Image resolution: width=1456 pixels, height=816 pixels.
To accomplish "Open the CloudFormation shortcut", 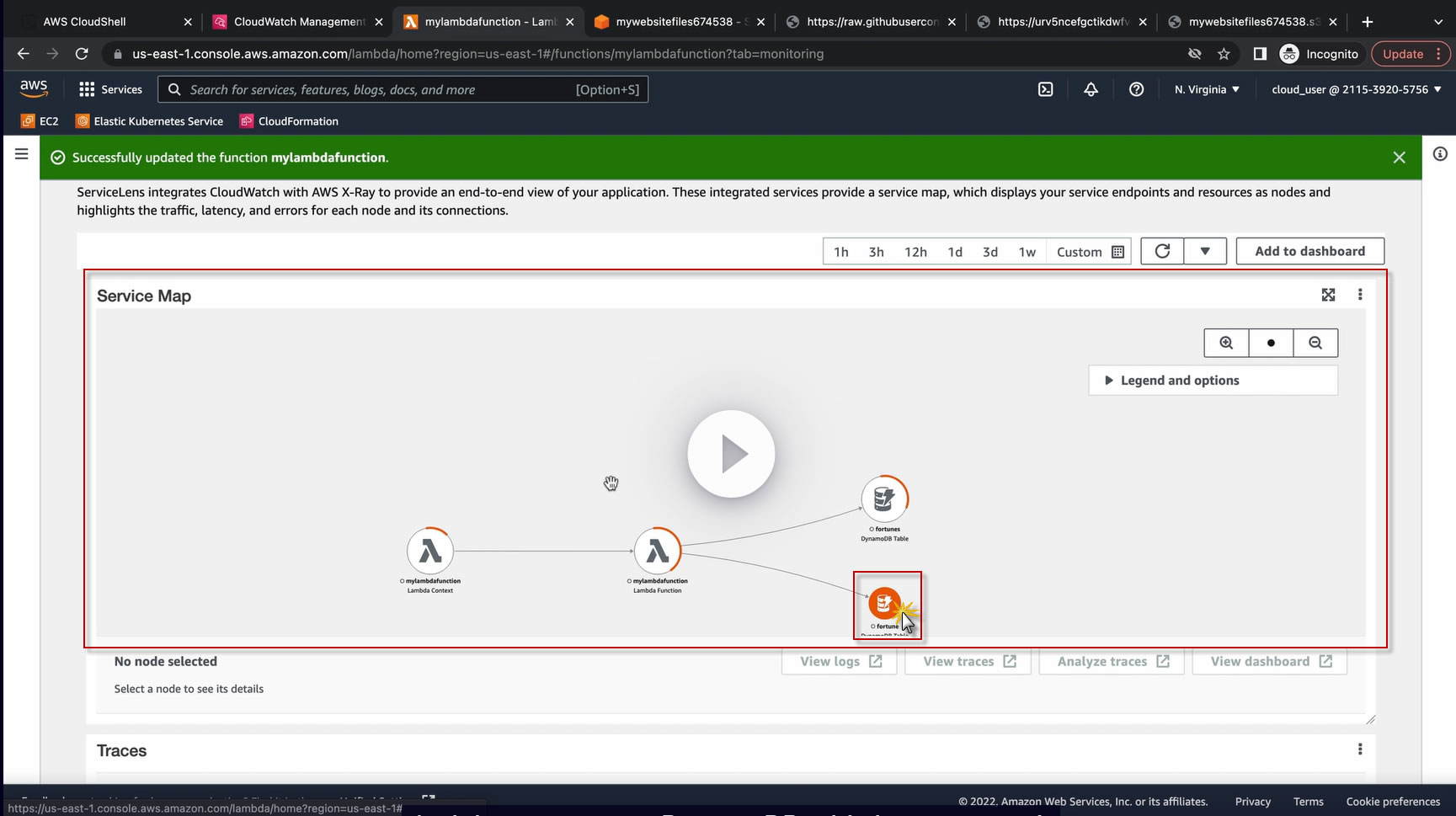I will (x=289, y=121).
